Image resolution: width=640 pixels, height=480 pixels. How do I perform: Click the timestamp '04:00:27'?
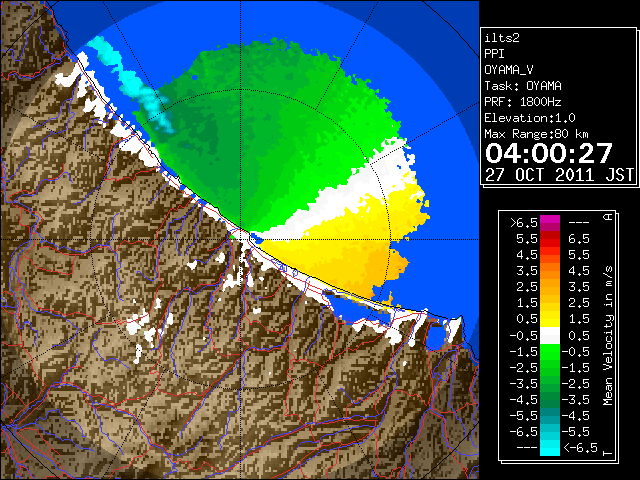pyautogui.click(x=549, y=153)
